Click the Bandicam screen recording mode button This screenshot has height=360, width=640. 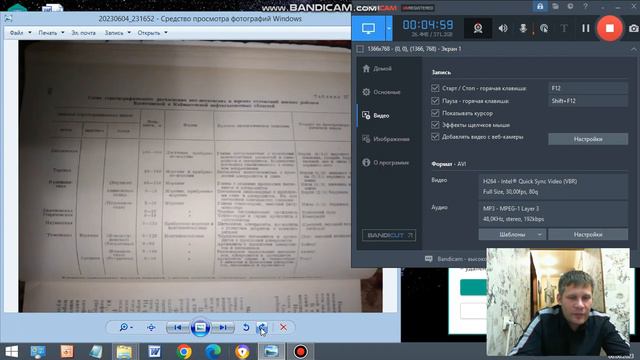tap(368, 28)
